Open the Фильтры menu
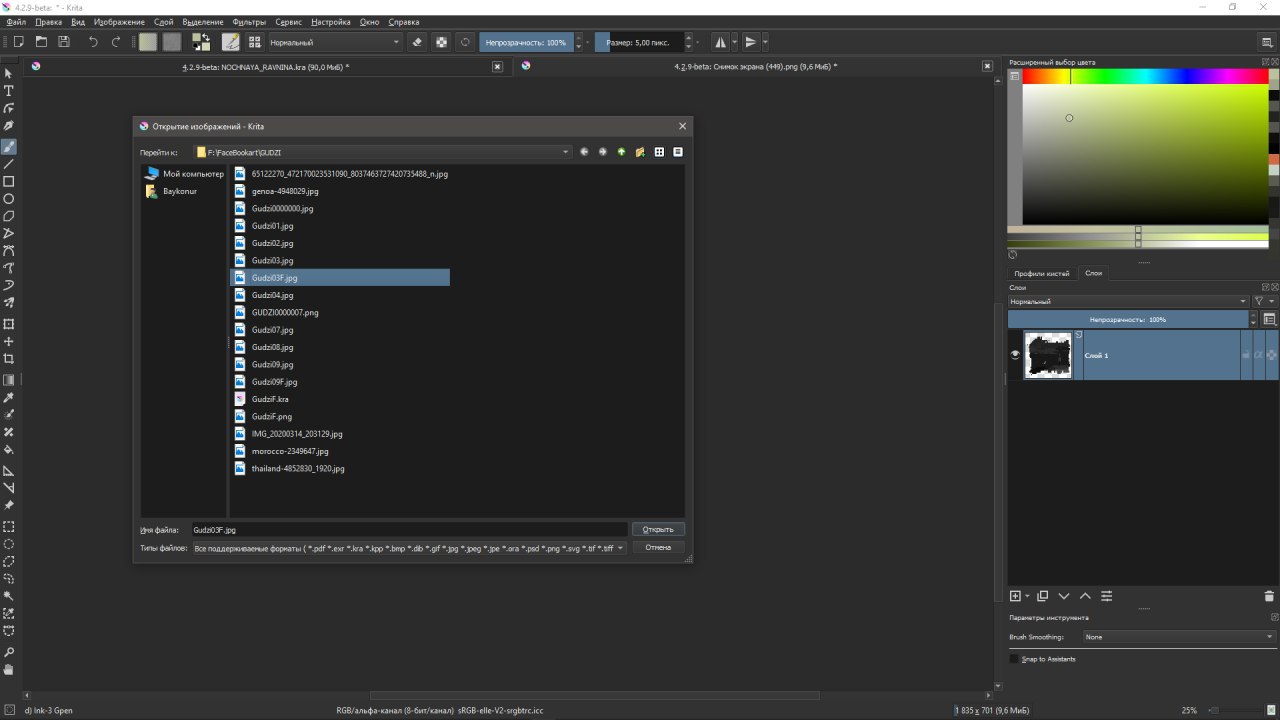The image size is (1280, 720). 249,21
